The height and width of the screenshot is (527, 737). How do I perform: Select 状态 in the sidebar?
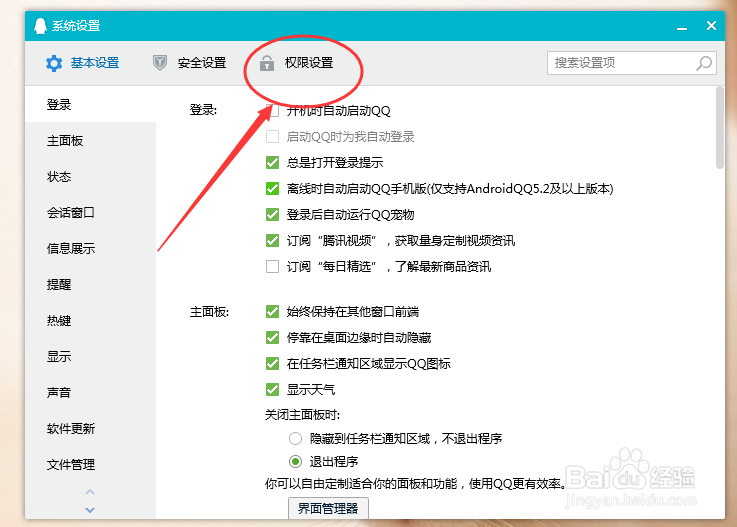90,177
